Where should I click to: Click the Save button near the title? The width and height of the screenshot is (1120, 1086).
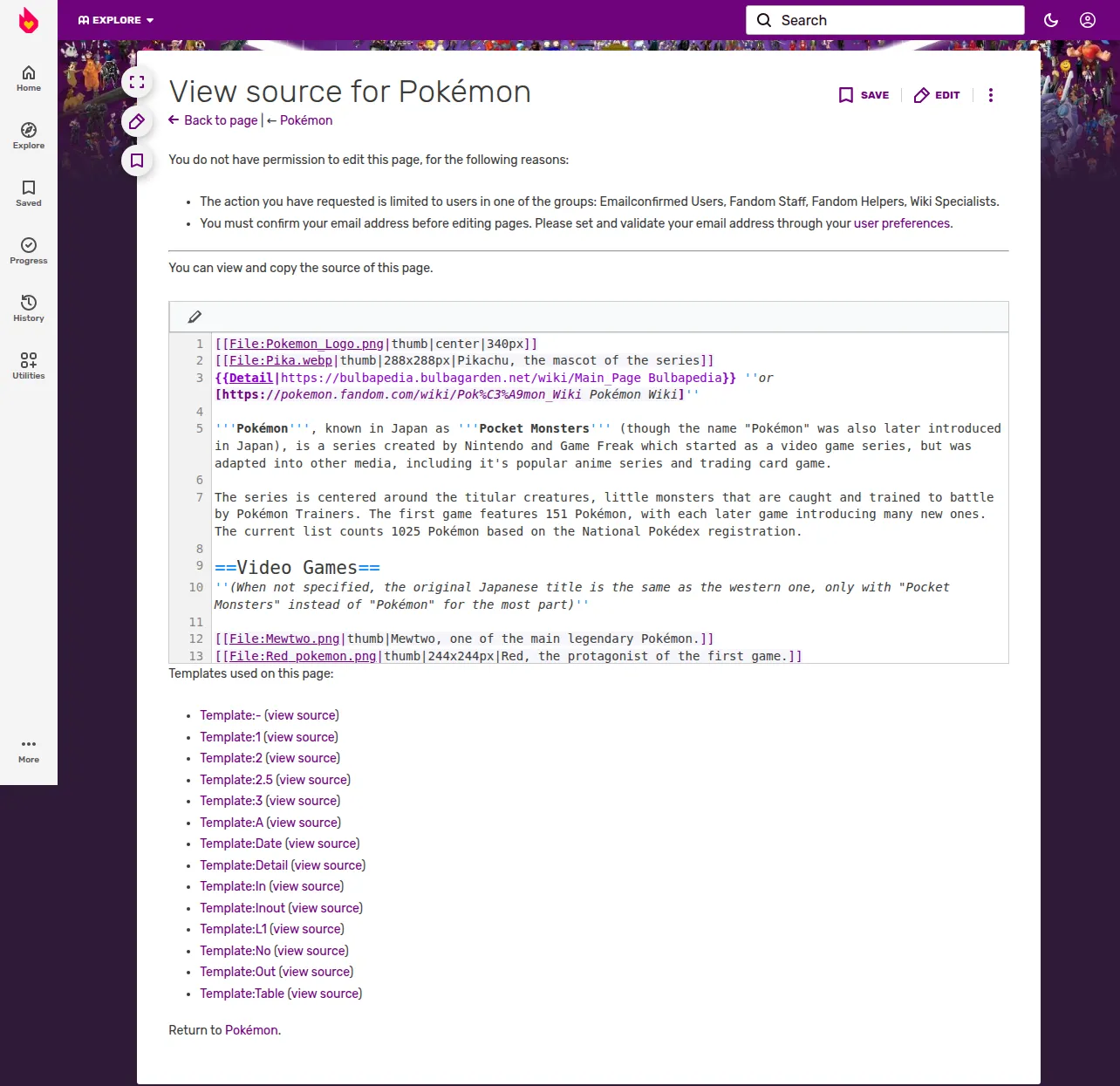[864, 95]
